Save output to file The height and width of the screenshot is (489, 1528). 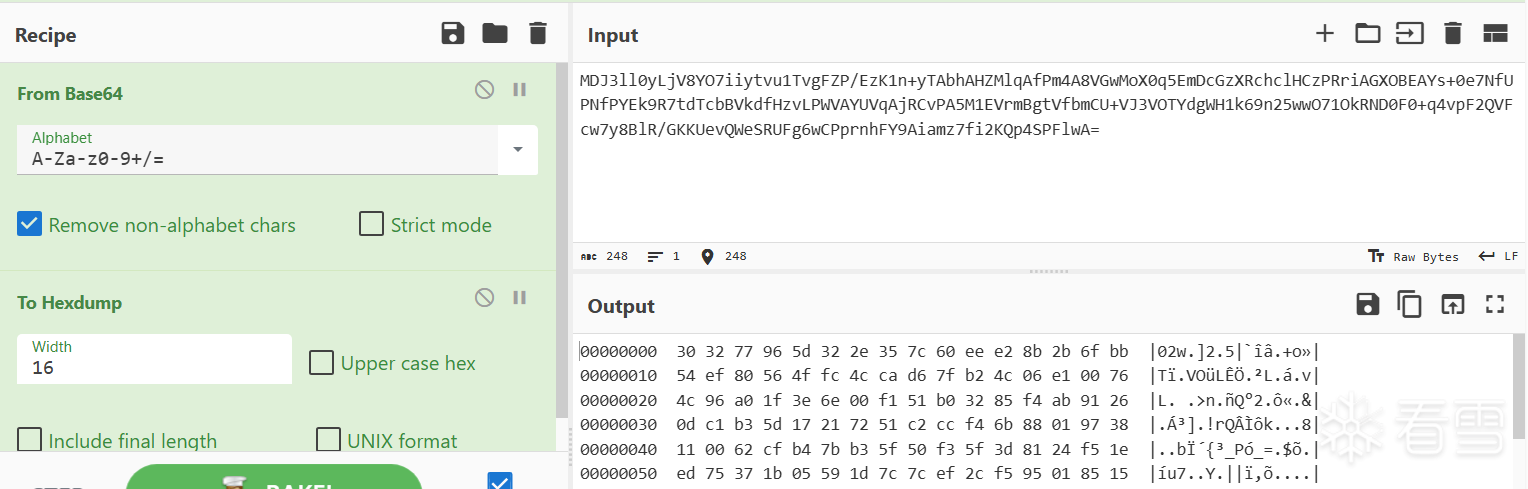[1367, 305]
